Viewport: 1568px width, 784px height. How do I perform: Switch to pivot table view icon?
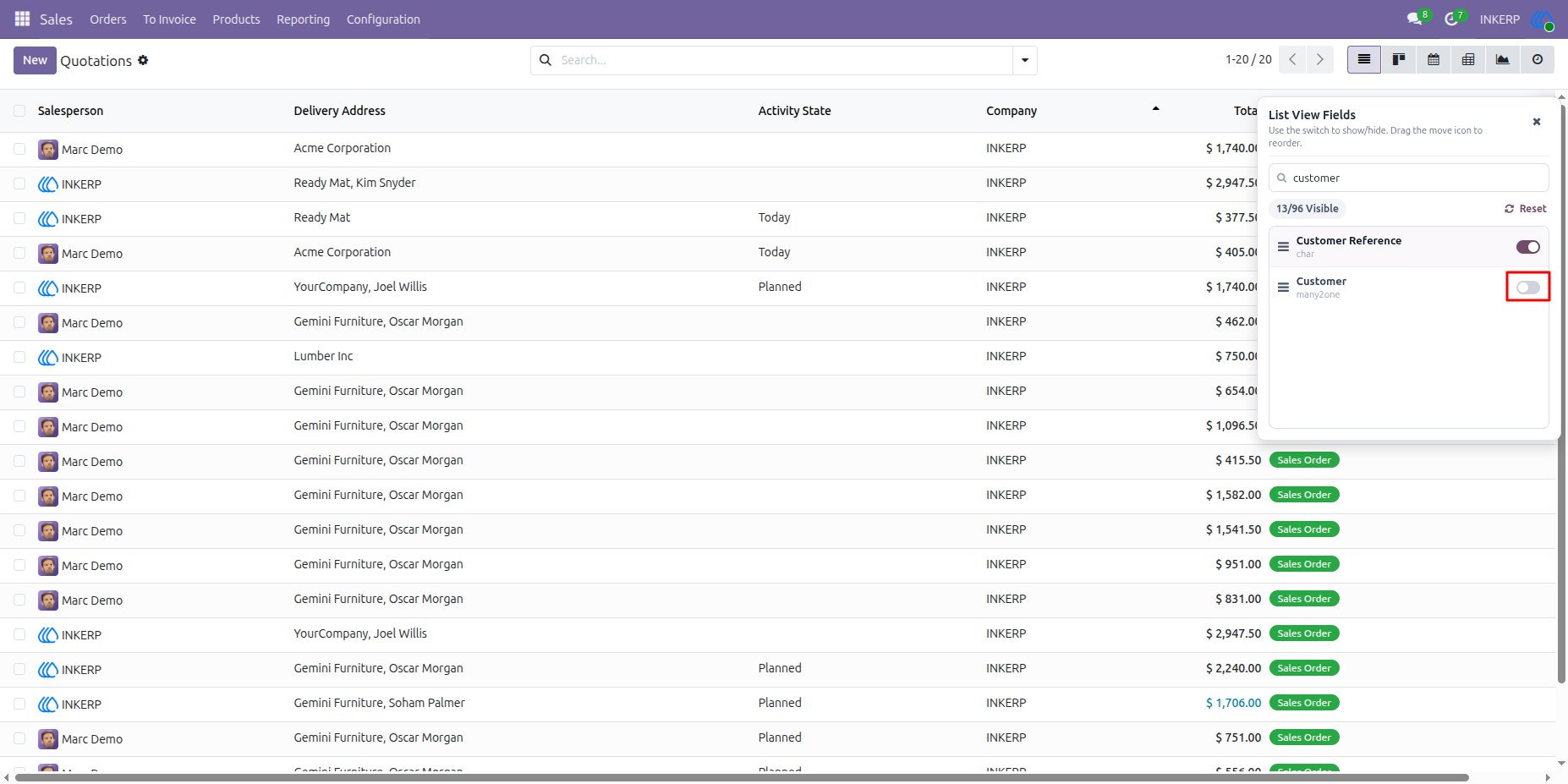[1468, 60]
